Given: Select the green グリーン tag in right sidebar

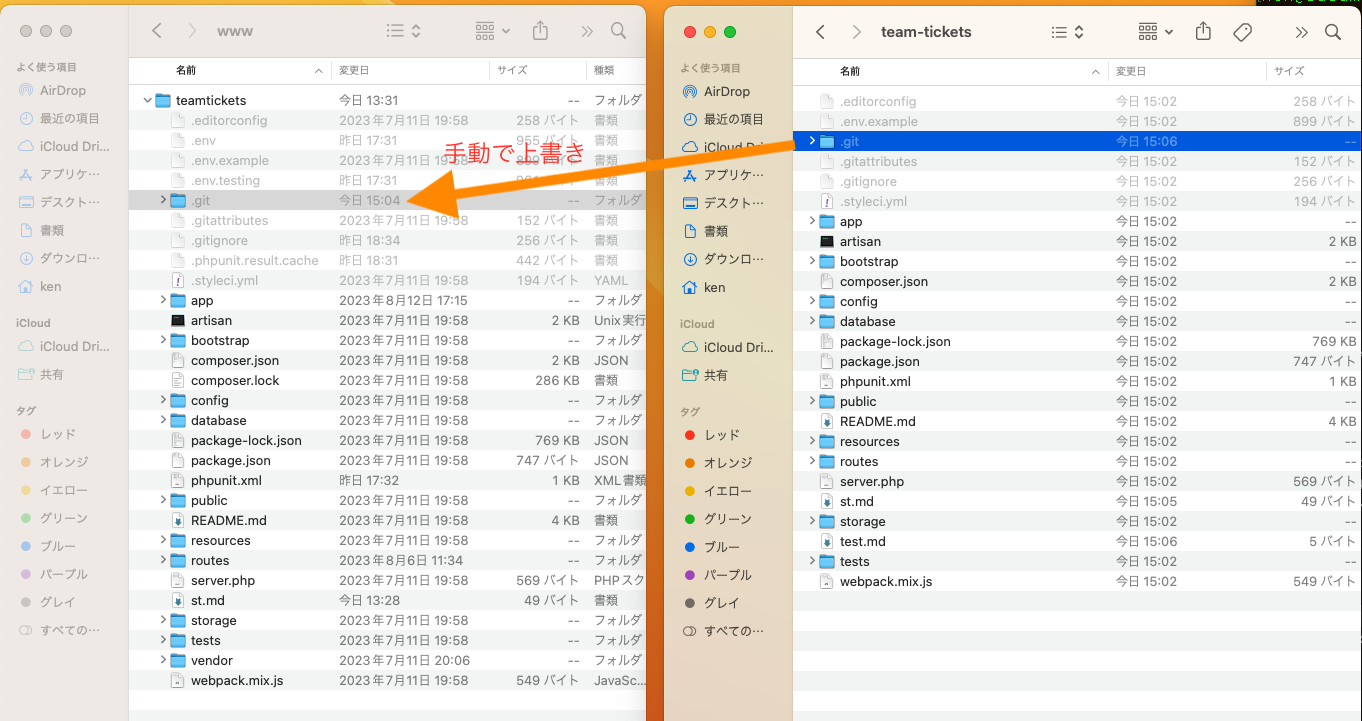Looking at the screenshot, I should tap(727, 519).
